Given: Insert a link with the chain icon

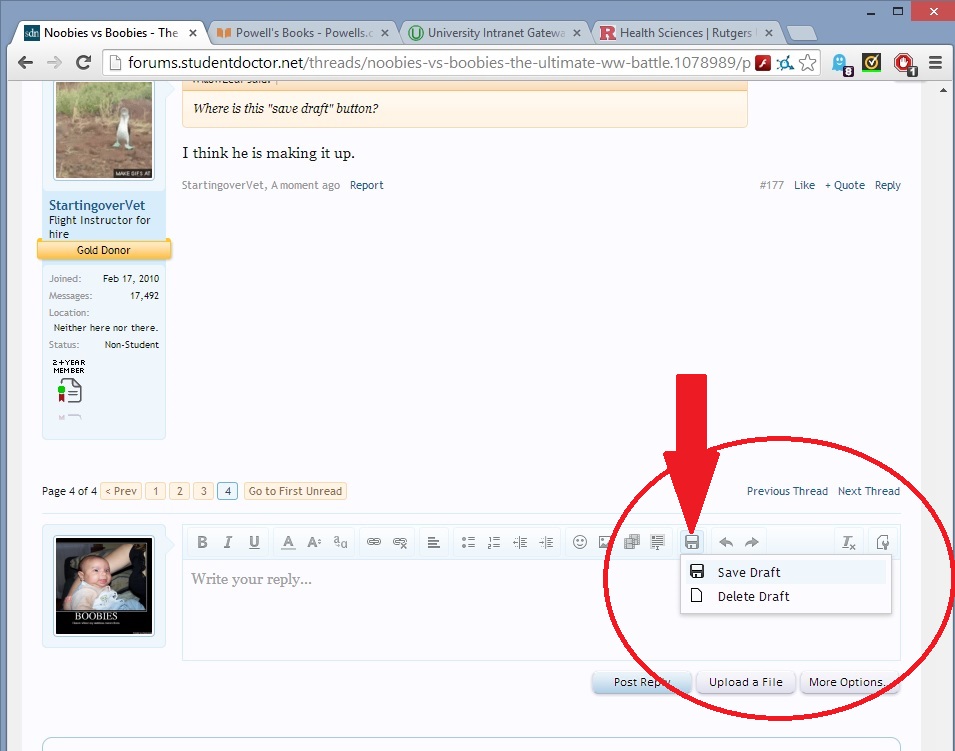Looking at the screenshot, I should (374, 542).
